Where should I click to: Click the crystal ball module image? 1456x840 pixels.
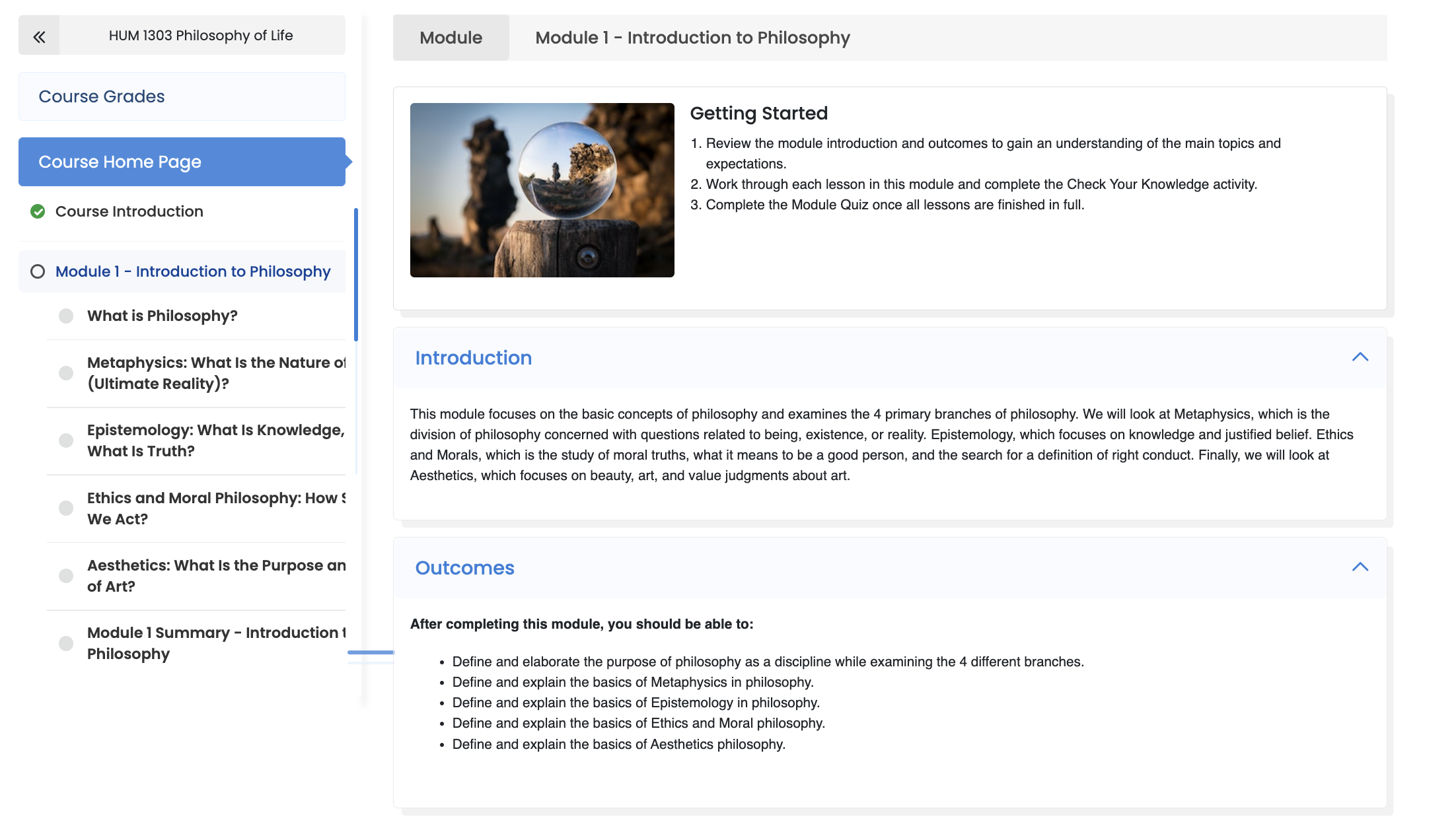point(542,190)
